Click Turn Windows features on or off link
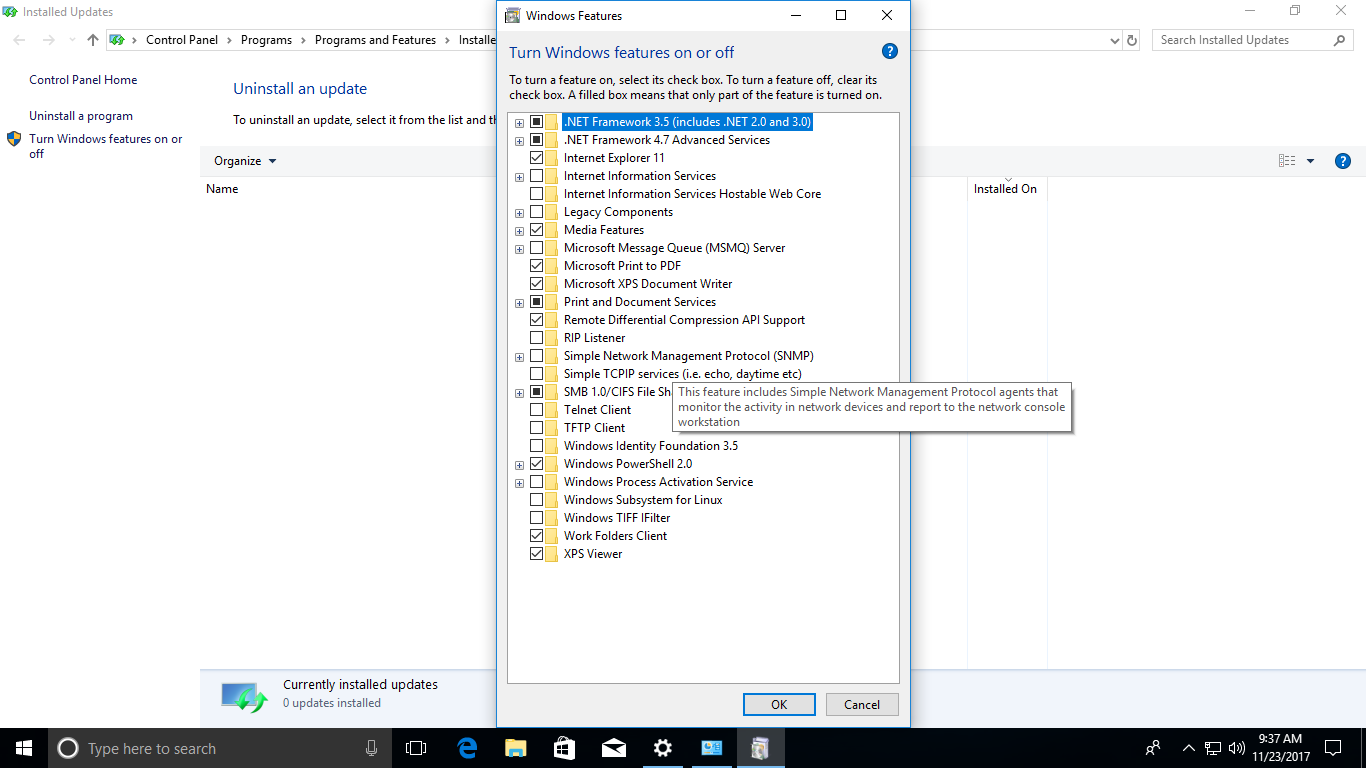 (x=106, y=146)
